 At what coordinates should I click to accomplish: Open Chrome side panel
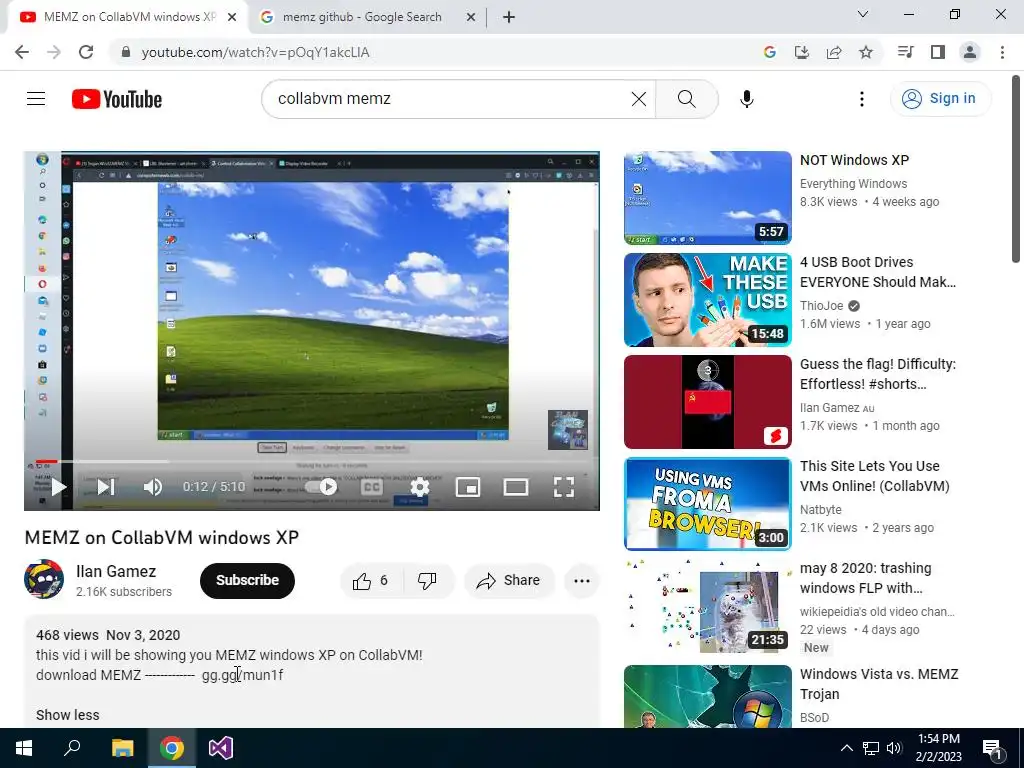point(938,52)
